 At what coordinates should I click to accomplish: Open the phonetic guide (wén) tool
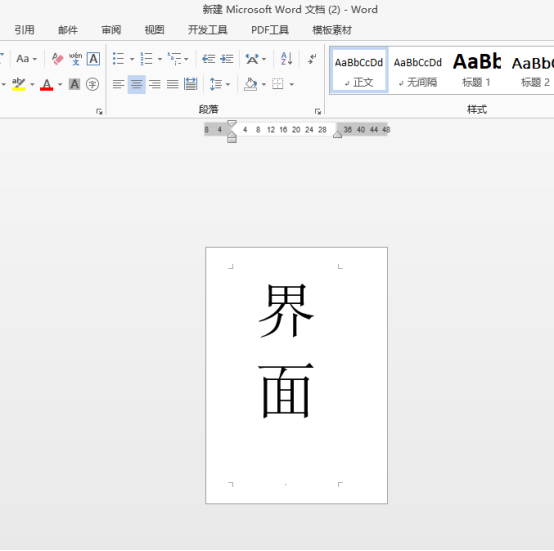[x=75, y=59]
